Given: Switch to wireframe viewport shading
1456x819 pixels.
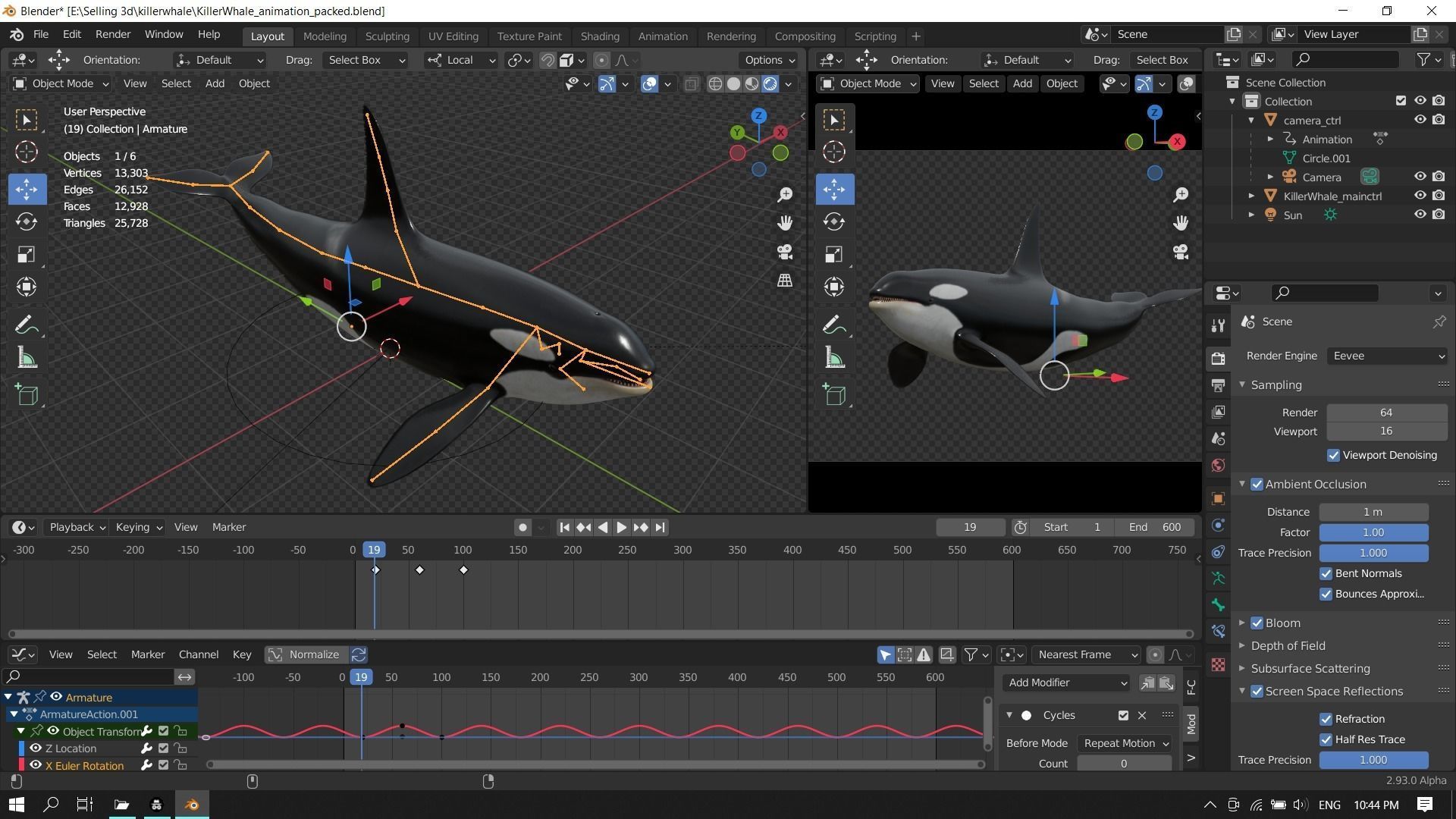Looking at the screenshot, I should point(715,84).
